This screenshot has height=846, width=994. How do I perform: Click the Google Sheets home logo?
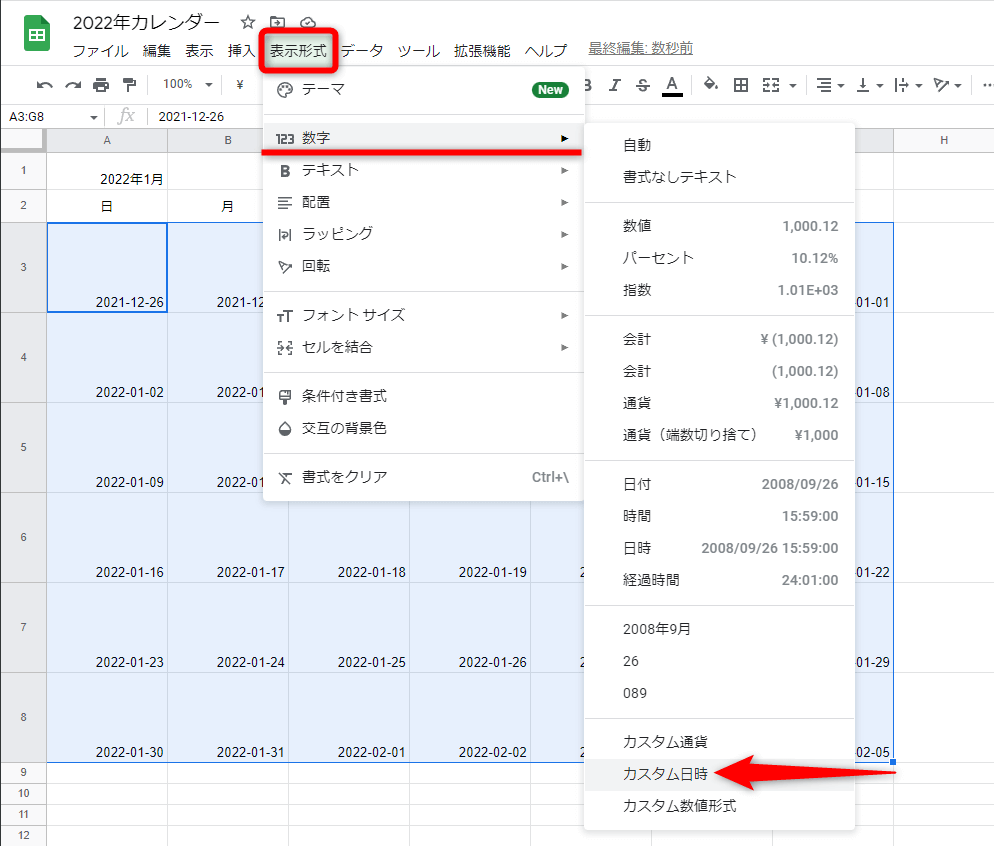tap(37, 35)
